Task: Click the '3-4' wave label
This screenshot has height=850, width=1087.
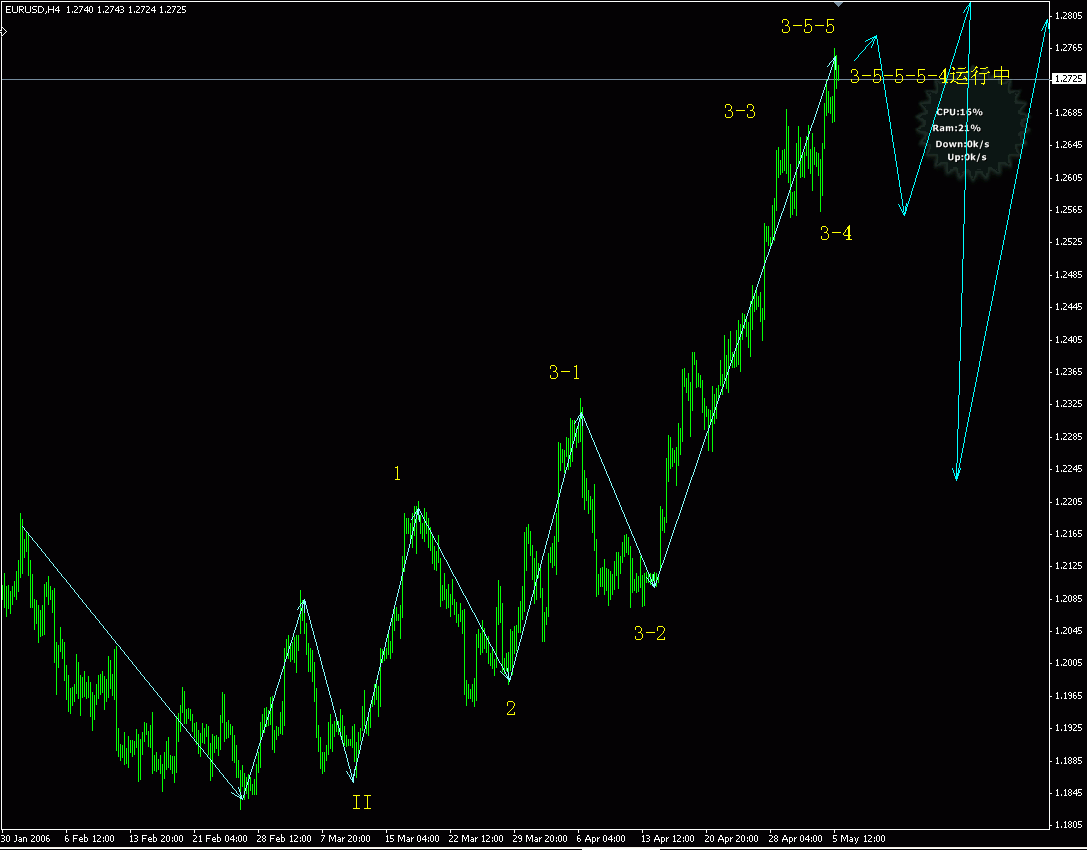Action: coord(834,235)
